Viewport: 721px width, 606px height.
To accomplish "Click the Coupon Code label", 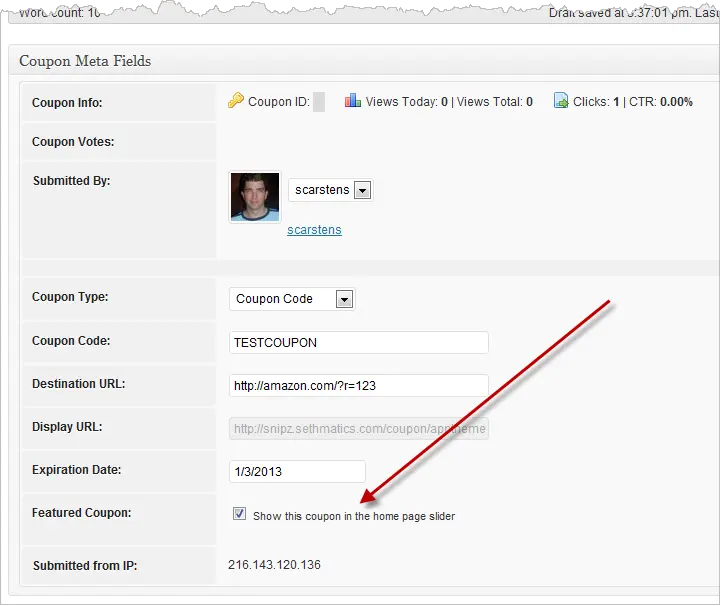I will (71, 341).
